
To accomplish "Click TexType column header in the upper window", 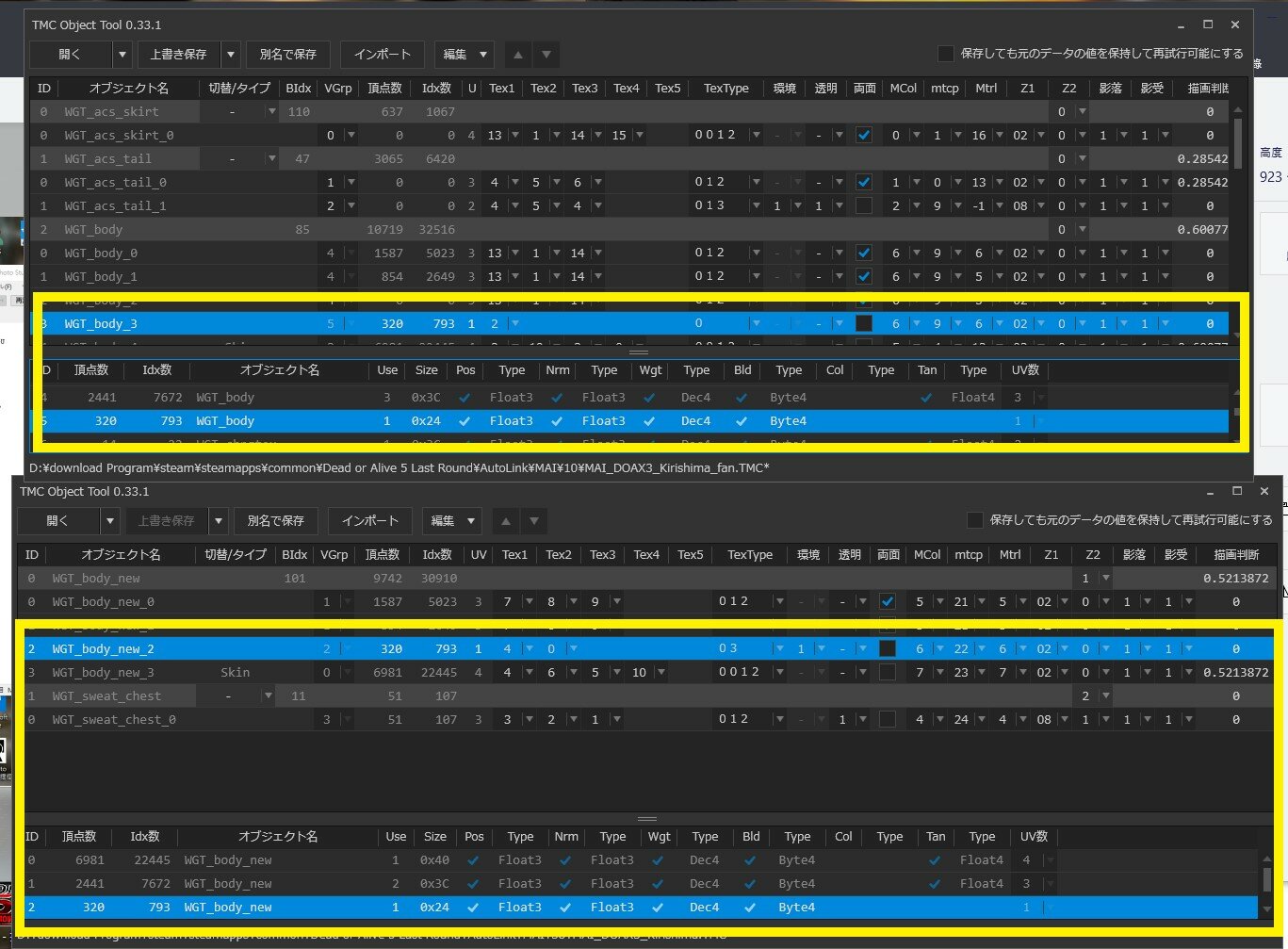I will click(726, 89).
